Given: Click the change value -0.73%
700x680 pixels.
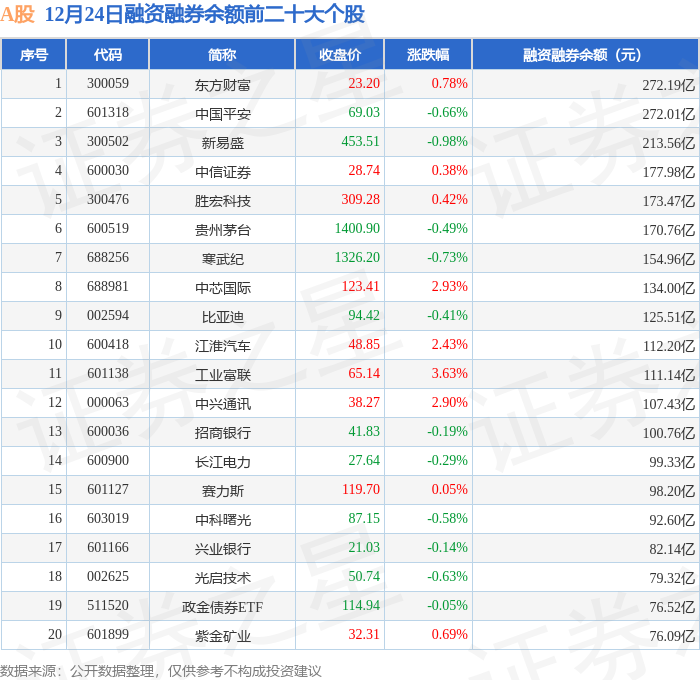Looking at the screenshot, I should pos(447,258).
